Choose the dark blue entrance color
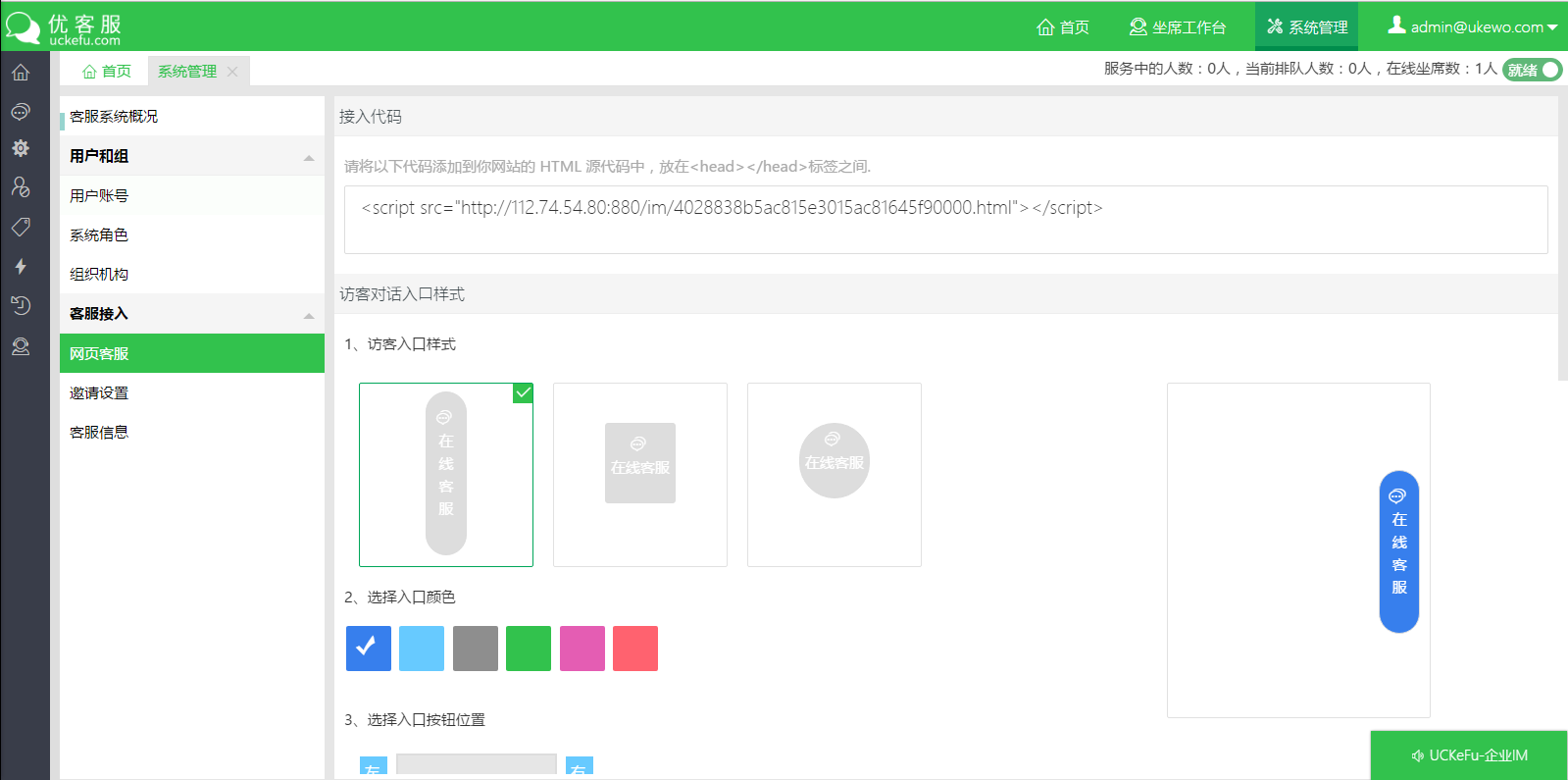 pos(369,649)
